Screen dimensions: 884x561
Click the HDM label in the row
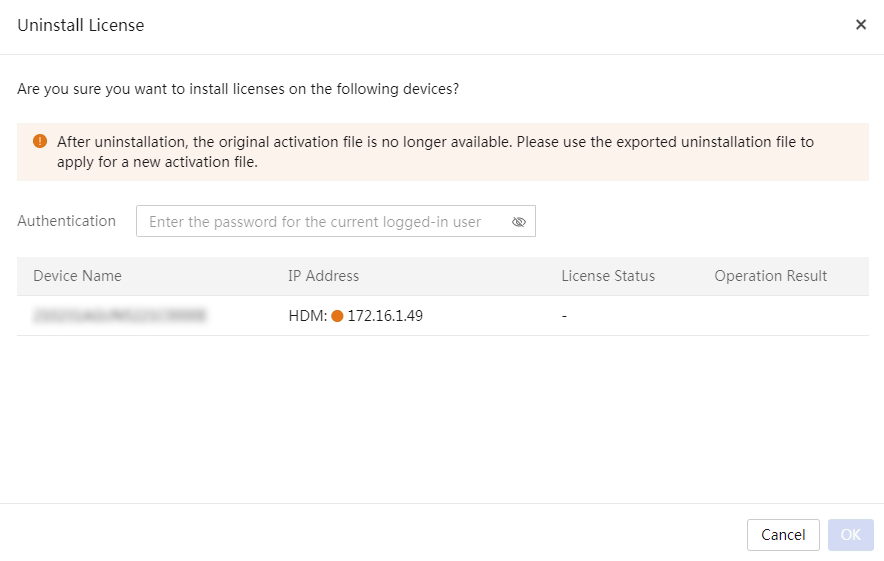pyautogui.click(x=307, y=316)
